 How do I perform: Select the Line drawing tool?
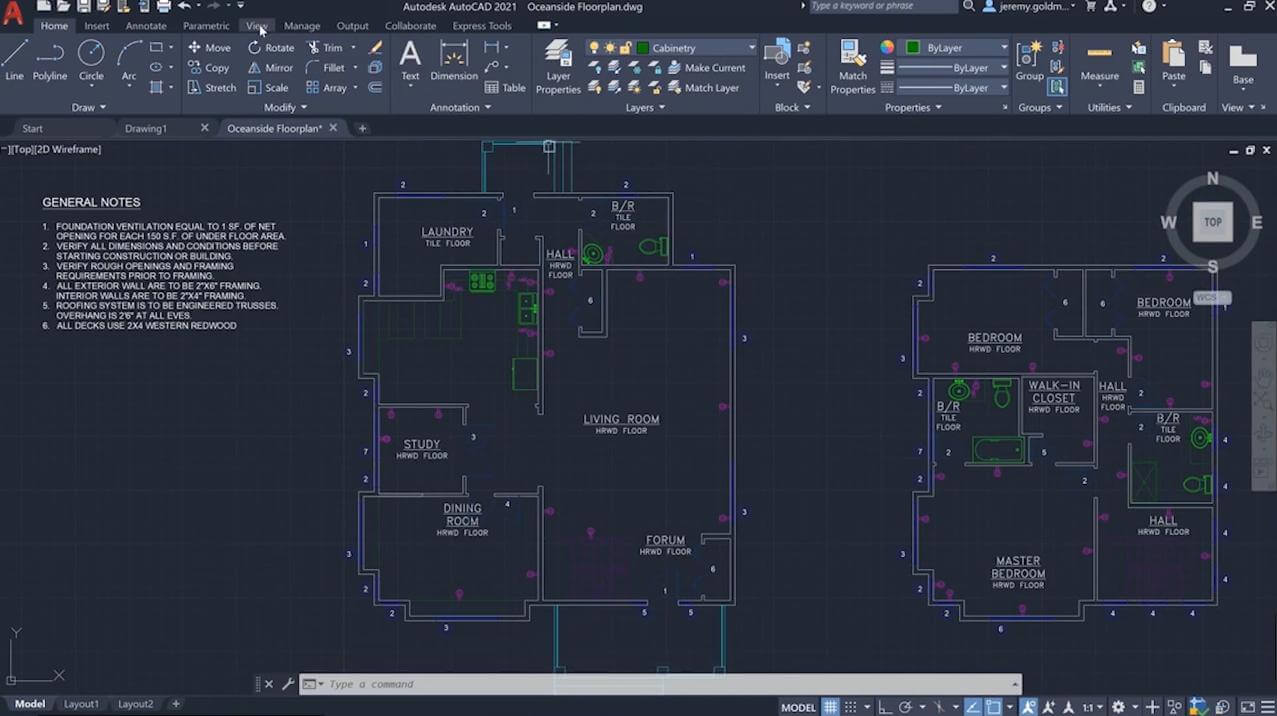click(x=14, y=60)
